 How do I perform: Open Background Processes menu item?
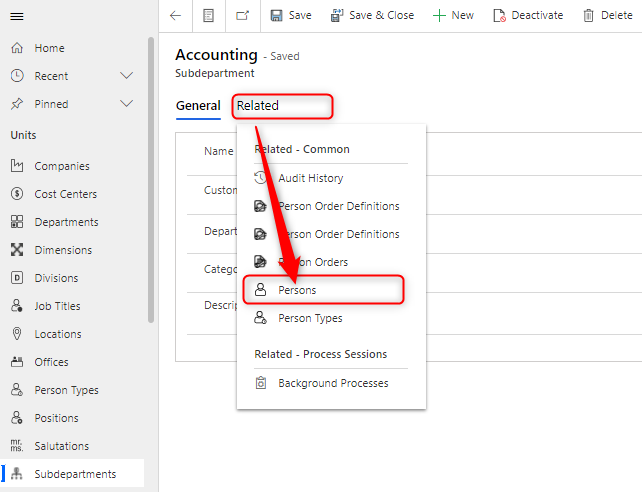(x=332, y=383)
